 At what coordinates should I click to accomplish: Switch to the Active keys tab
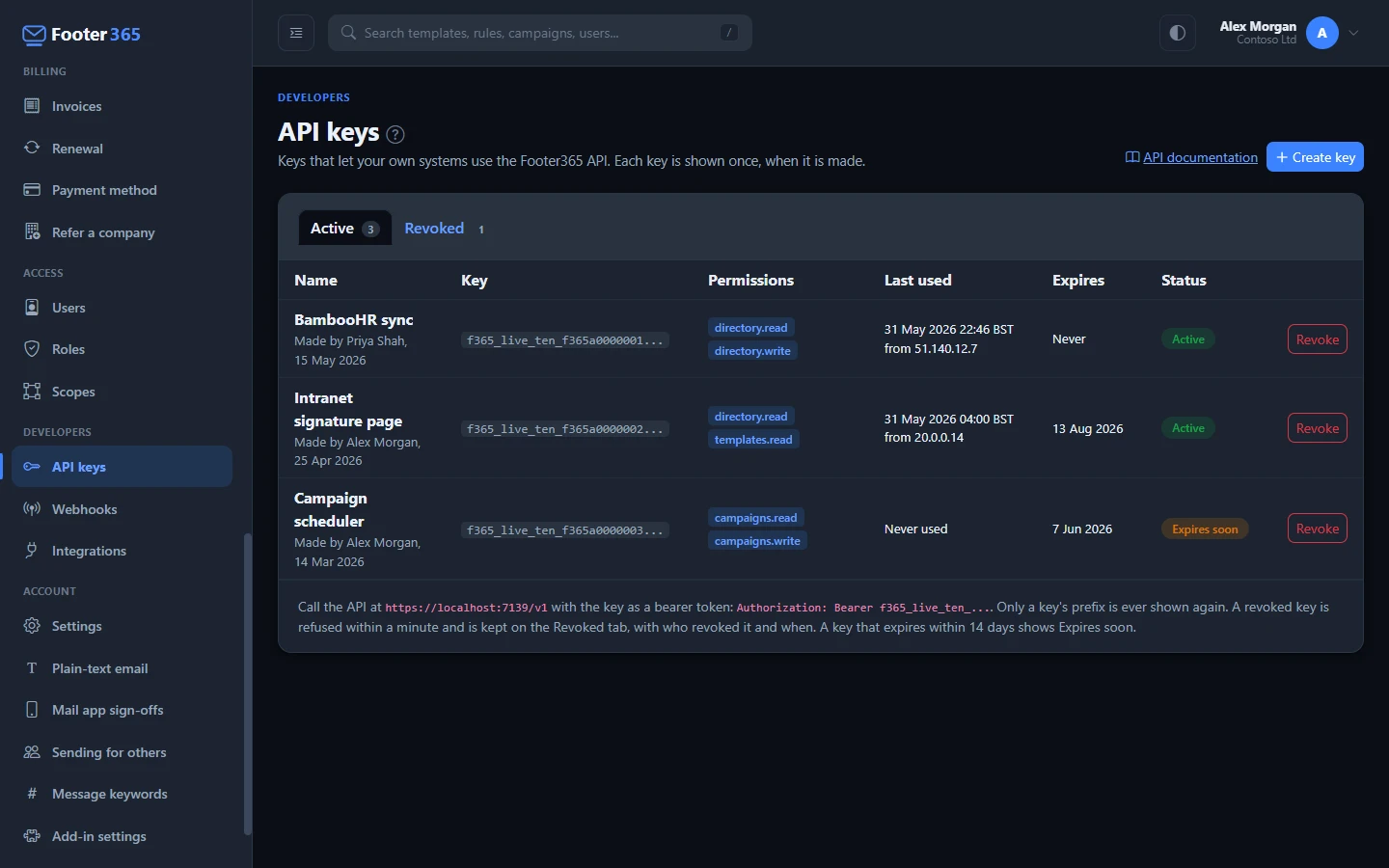pyautogui.click(x=344, y=229)
